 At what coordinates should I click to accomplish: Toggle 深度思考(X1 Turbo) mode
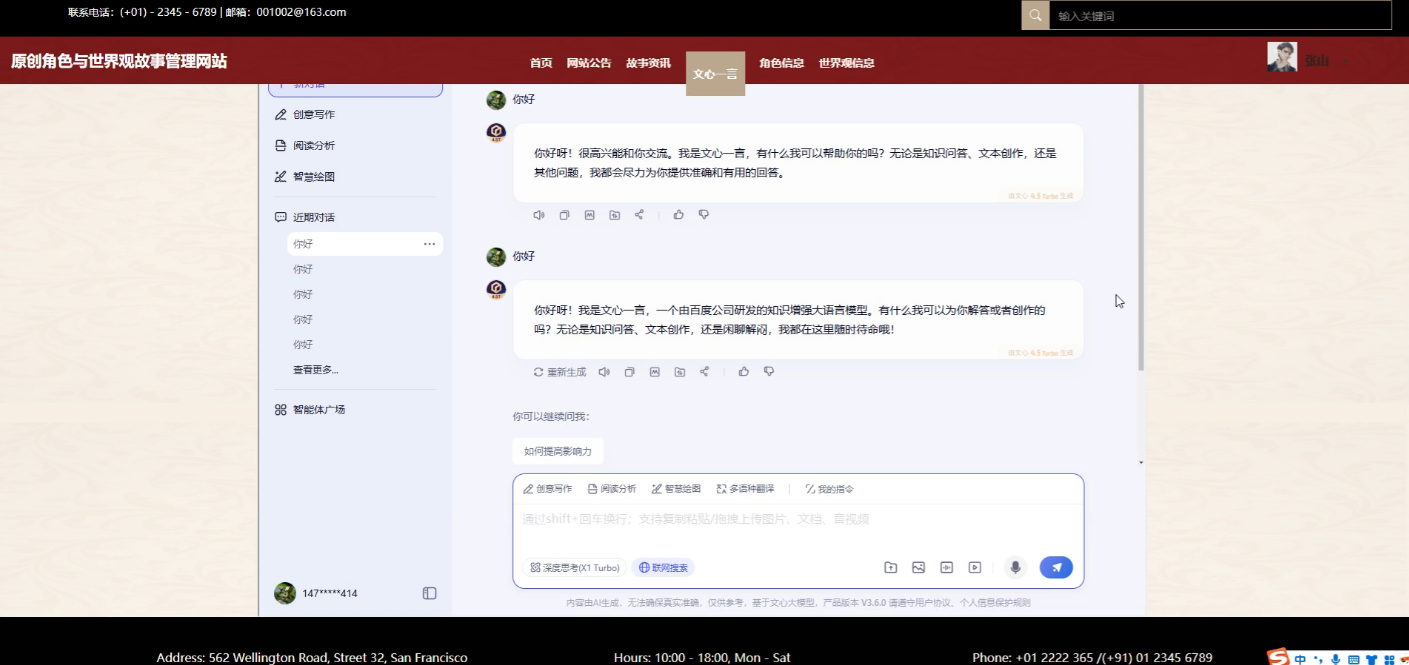pos(574,568)
